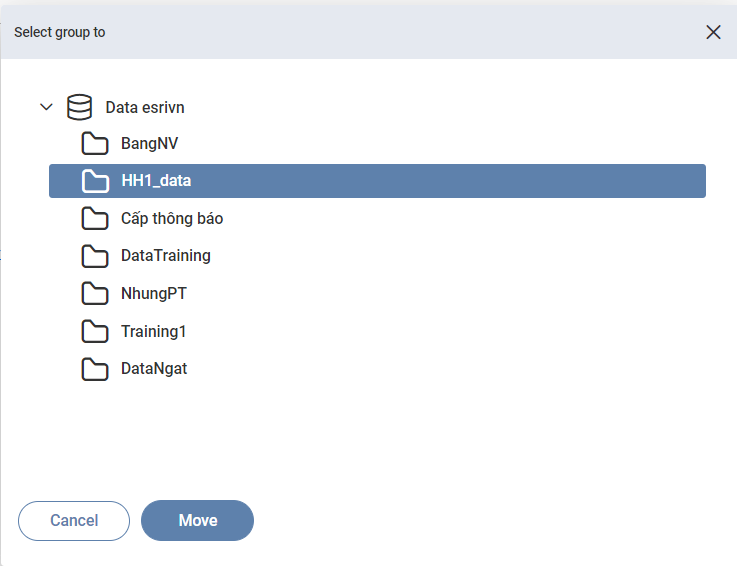The height and width of the screenshot is (566, 737).
Task: Choose the Training1 group label
Action: tap(154, 331)
